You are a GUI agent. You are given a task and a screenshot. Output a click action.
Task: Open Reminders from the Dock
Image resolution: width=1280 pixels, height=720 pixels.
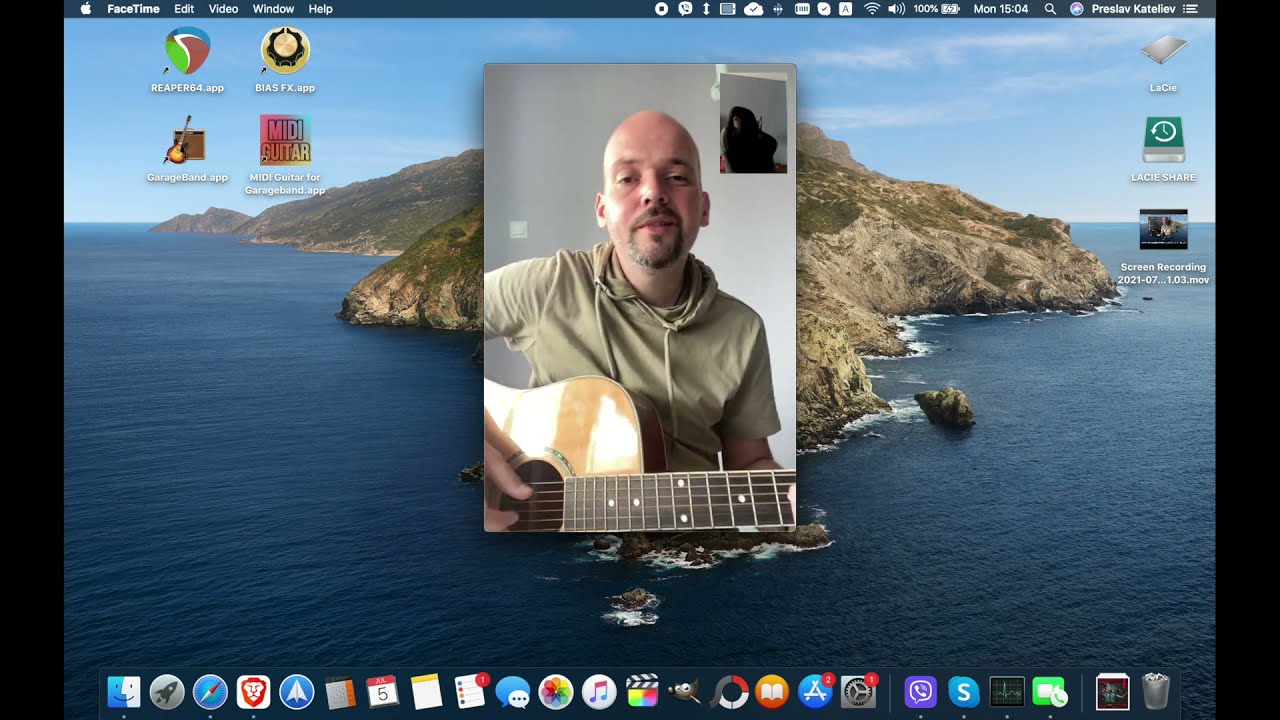[469, 691]
